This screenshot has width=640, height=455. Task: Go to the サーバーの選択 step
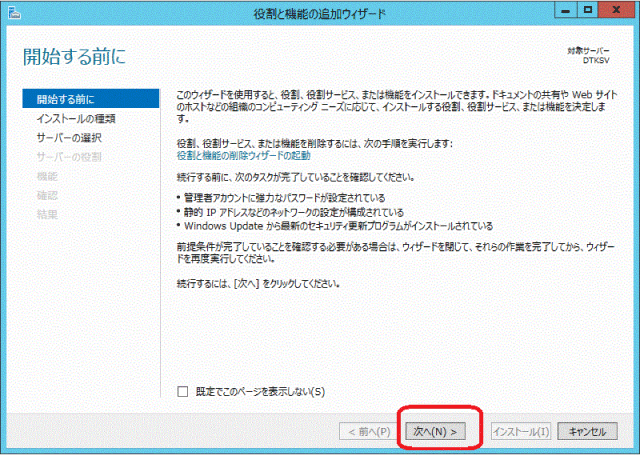(x=69, y=138)
